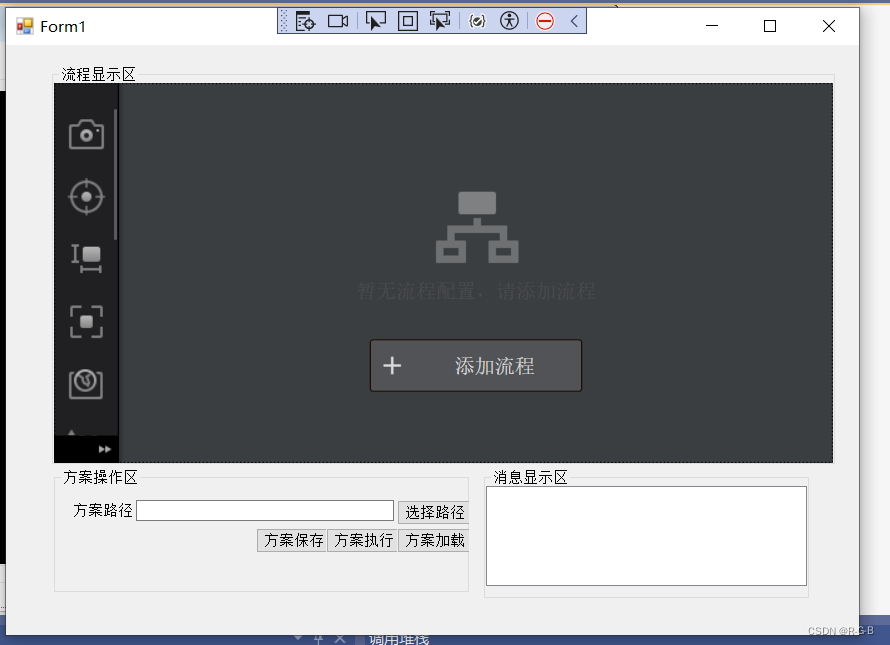Select the crosshair locate tool in sidebar
890x645 pixels.
[86, 197]
